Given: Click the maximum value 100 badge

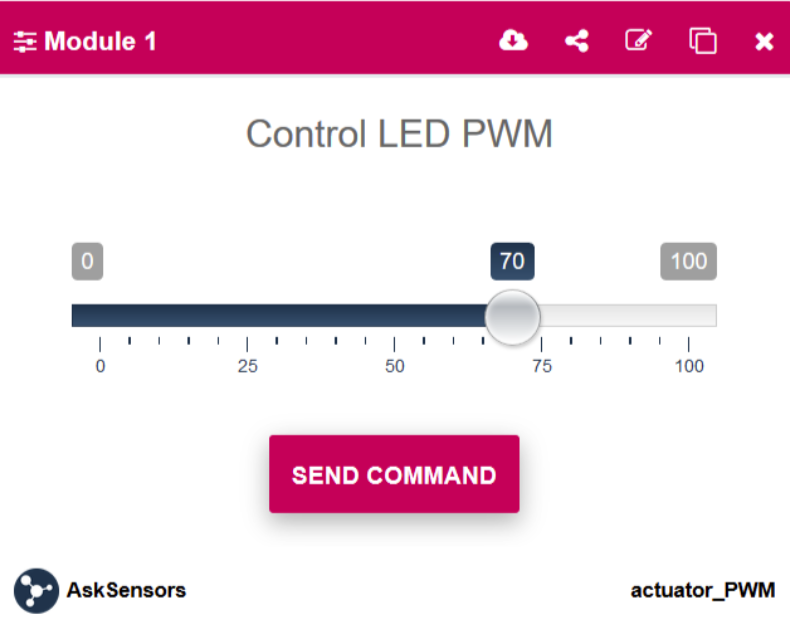Looking at the screenshot, I should coord(688,262).
